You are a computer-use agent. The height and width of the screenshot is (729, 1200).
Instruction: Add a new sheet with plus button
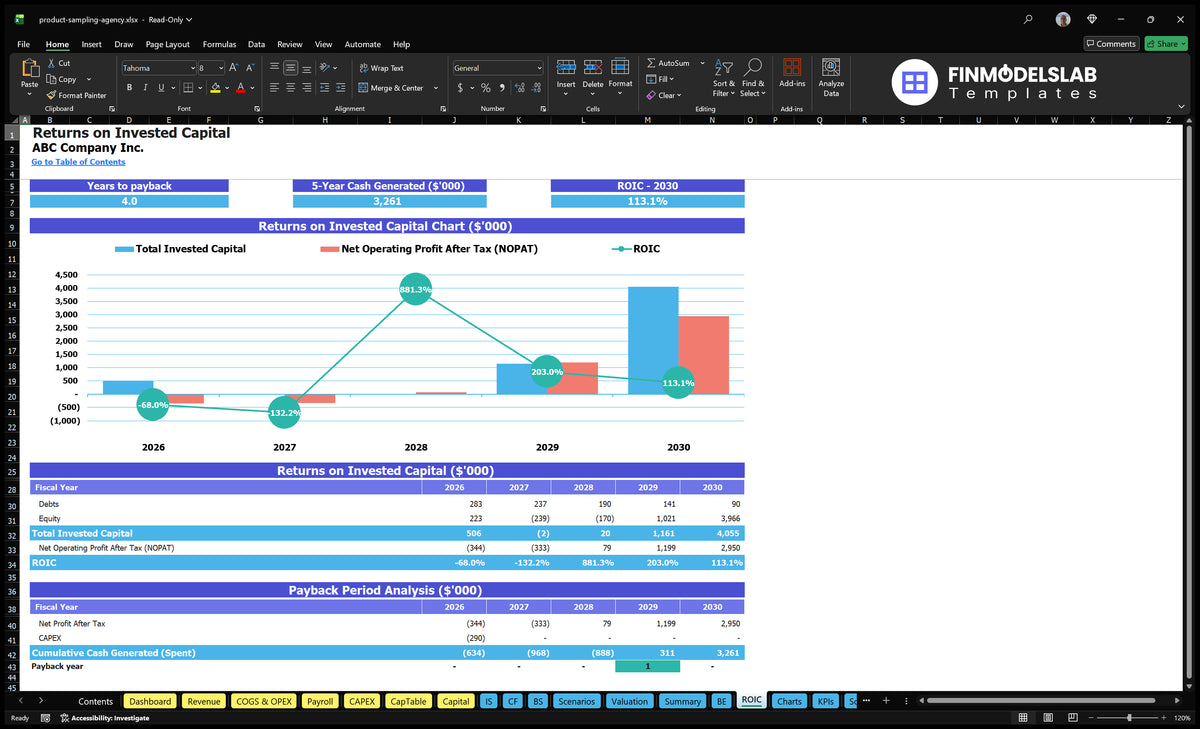(x=885, y=700)
